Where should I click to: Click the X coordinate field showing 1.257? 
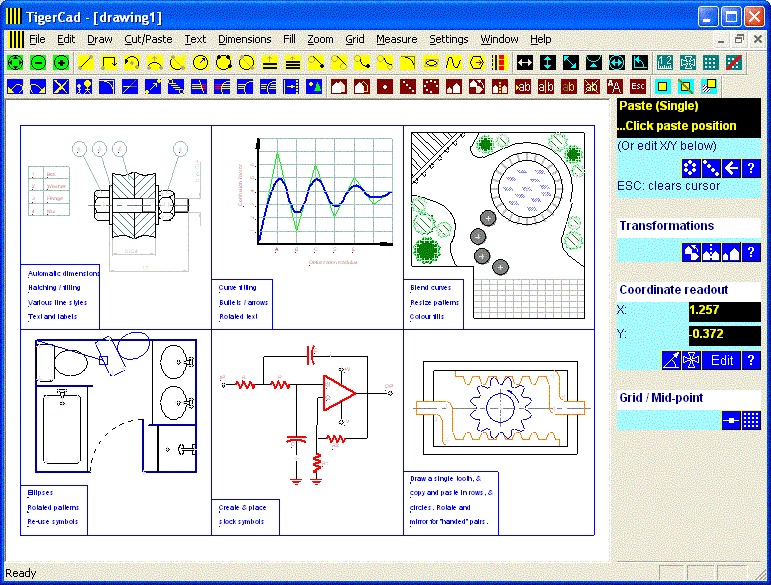(724, 311)
